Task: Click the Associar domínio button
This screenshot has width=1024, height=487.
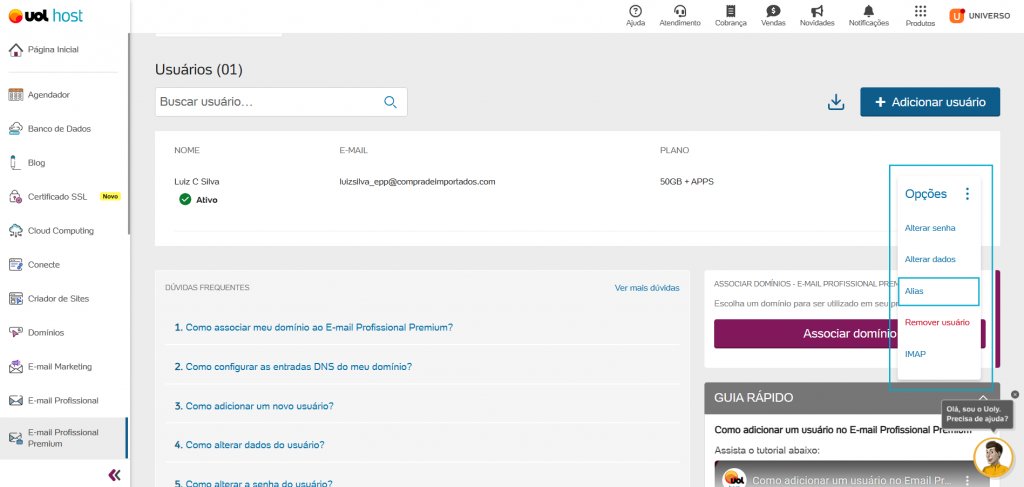Action: click(850, 334)
